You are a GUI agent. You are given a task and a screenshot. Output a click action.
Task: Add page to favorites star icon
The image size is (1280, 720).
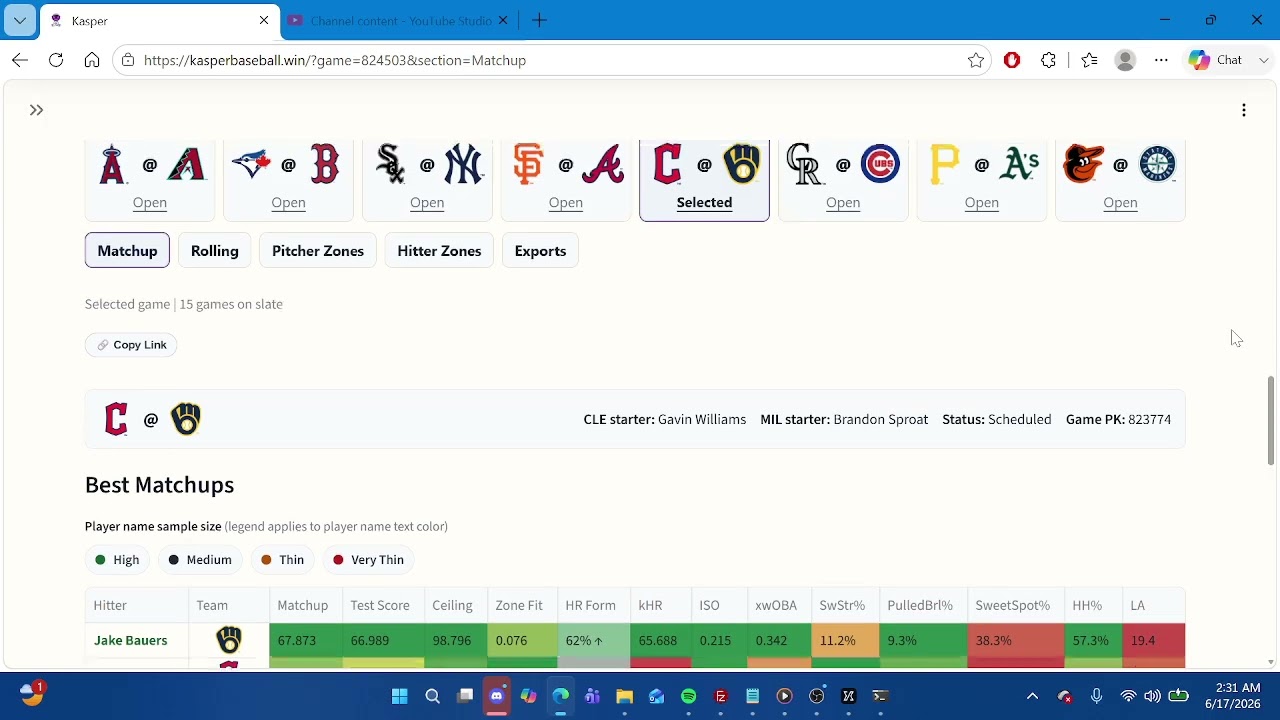click(976, 60)
